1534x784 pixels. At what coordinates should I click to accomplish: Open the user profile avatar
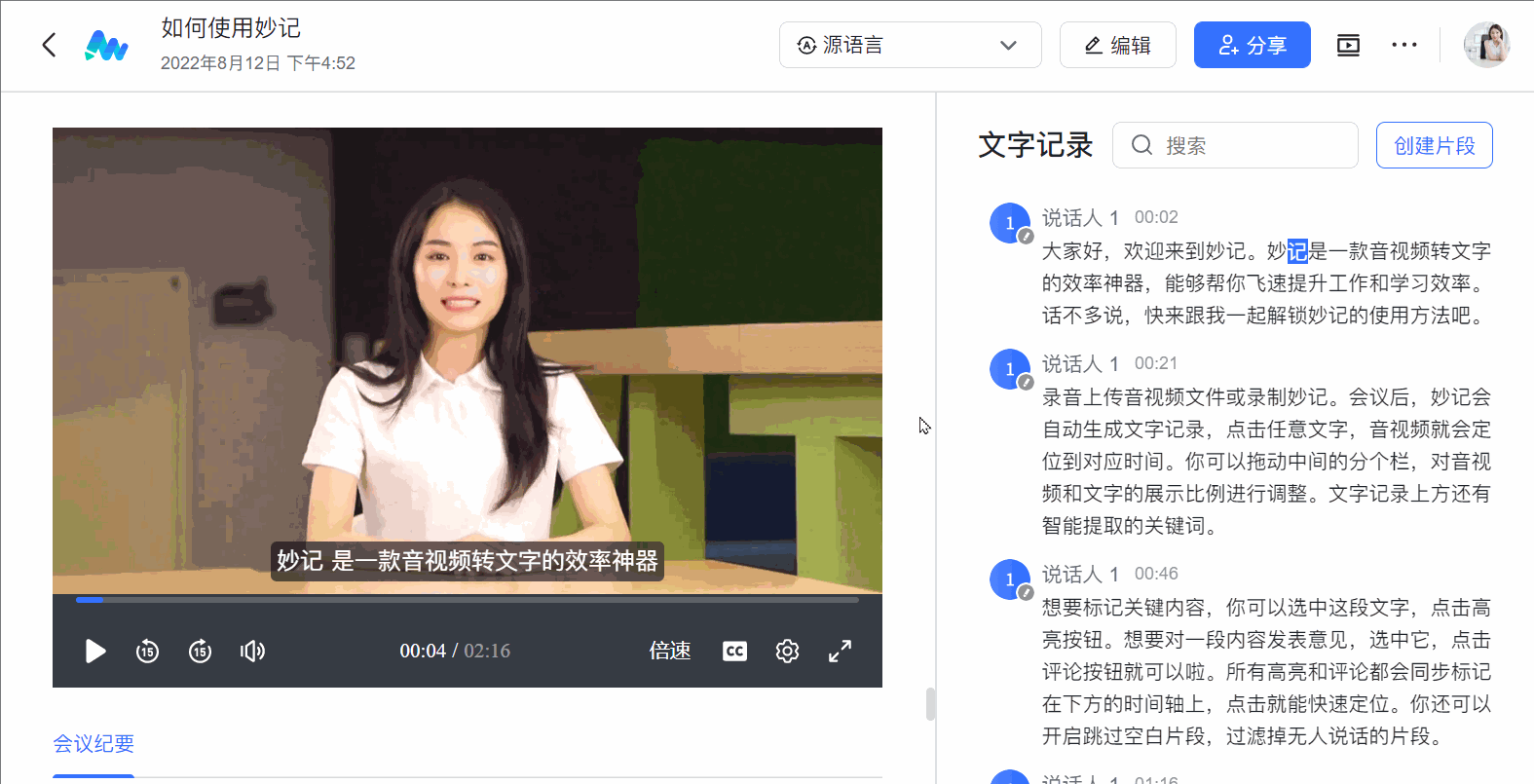coord(1486,45)
